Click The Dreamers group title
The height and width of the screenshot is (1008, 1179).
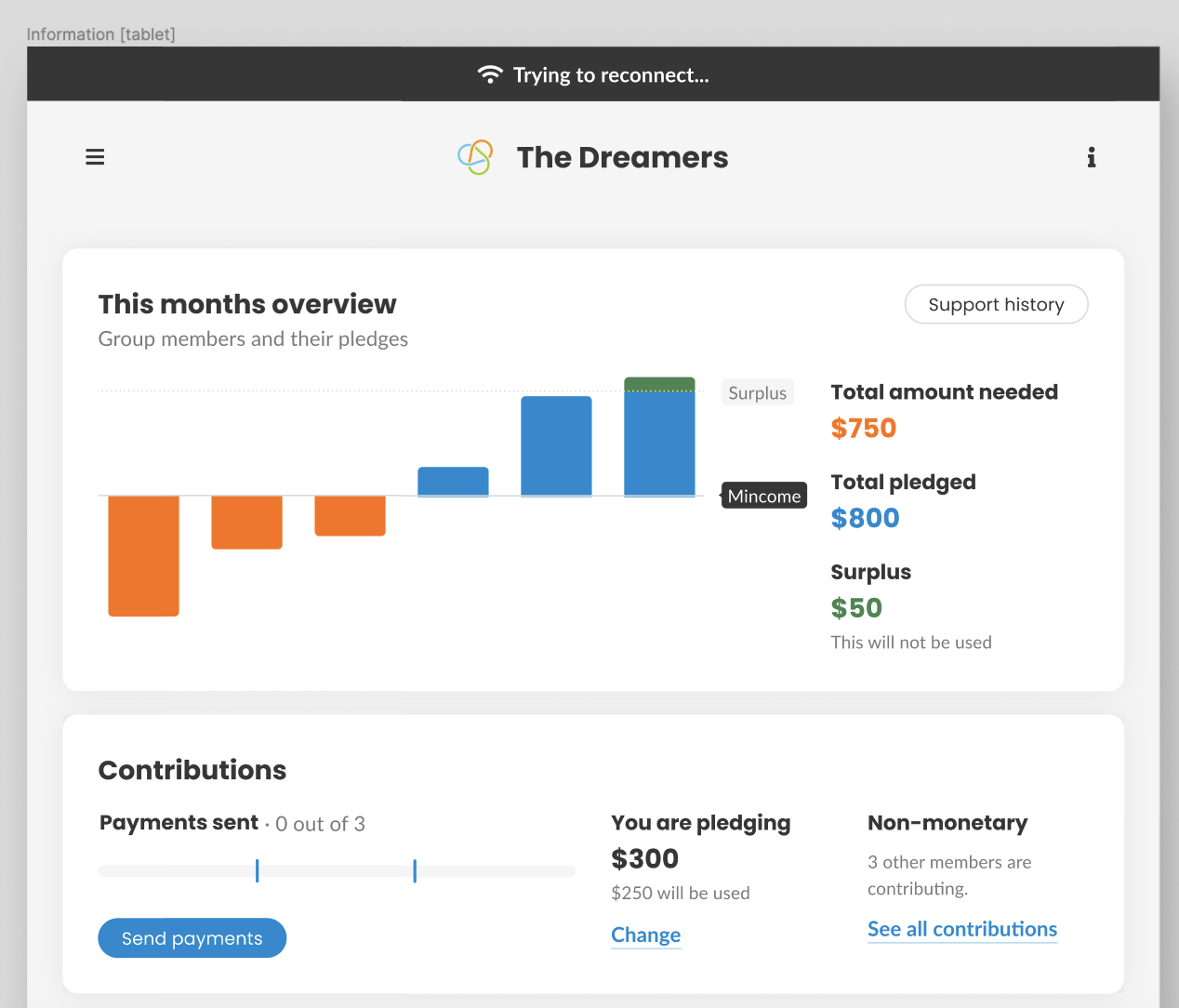[622, 157]
